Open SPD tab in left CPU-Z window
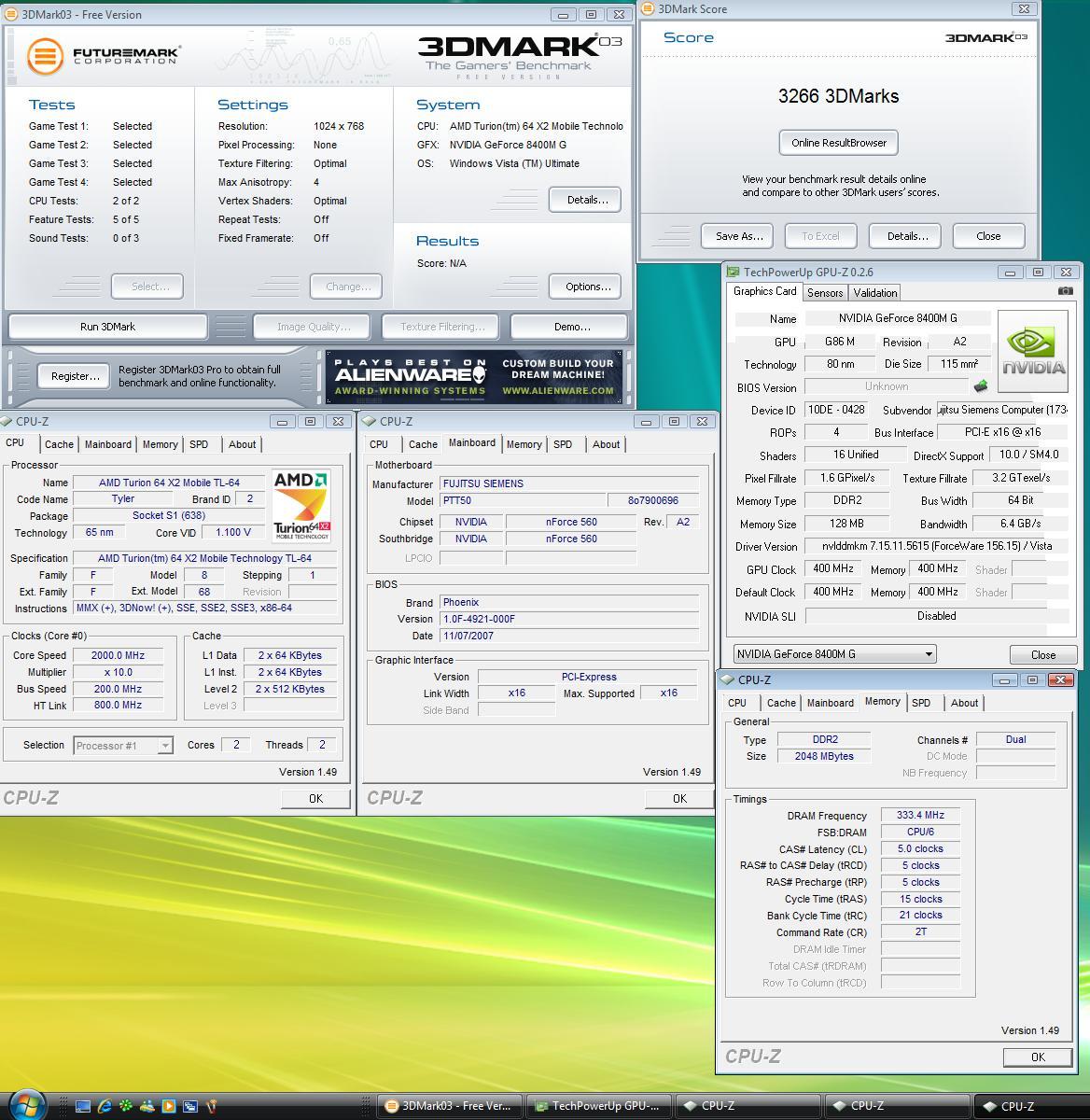 199,444
